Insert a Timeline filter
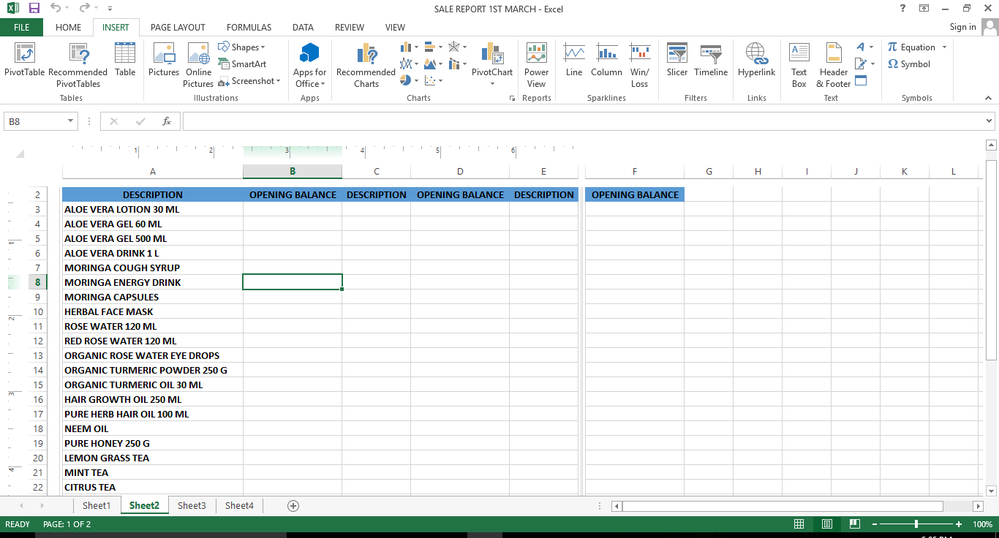This screenshot has width=999, height=538. (711, 59)
